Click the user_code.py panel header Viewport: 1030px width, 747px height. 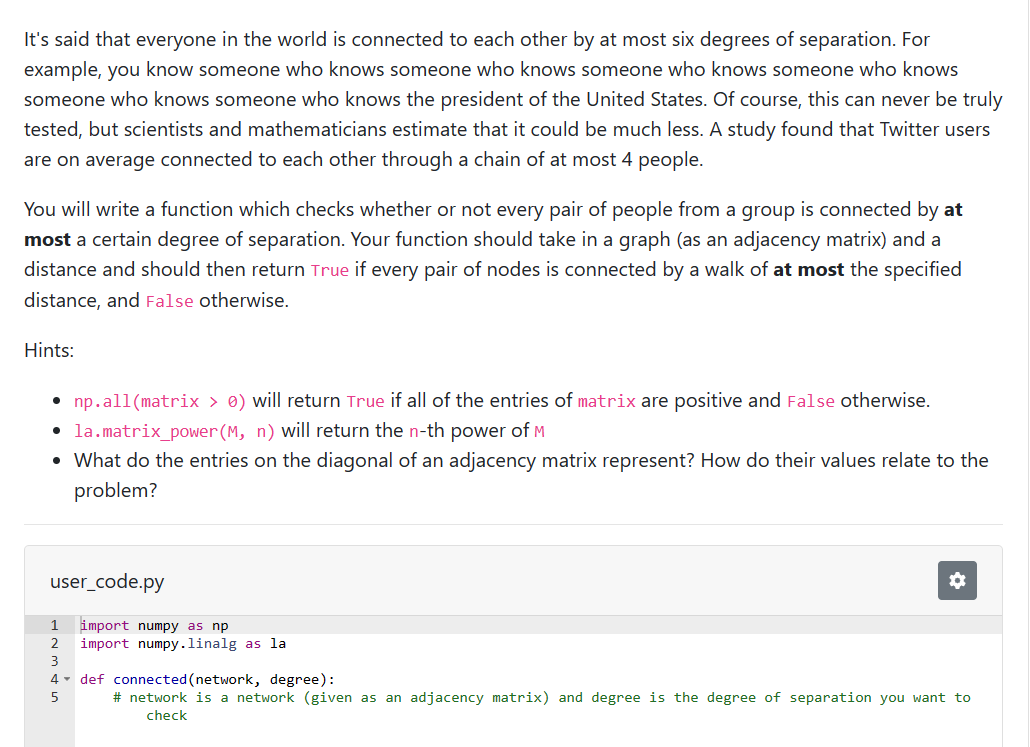pyautogui.click(x=106, y=581)
